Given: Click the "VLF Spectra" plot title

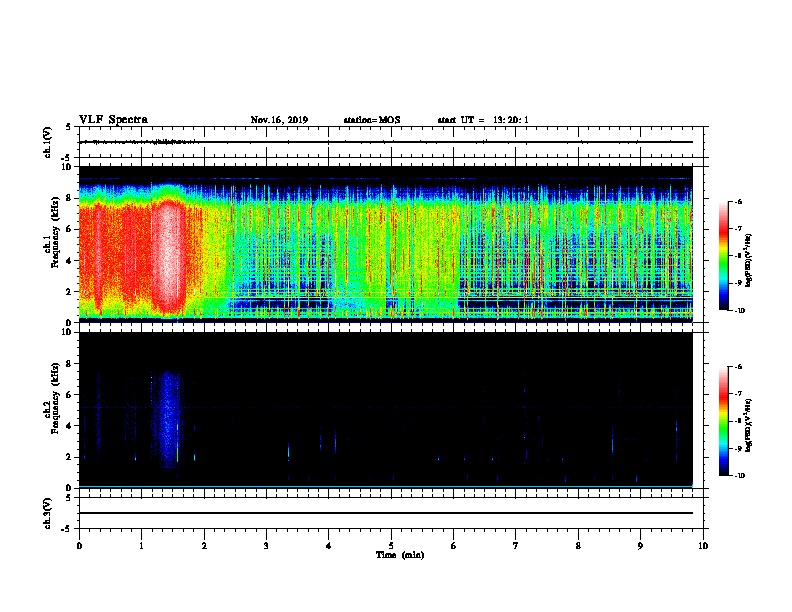Looking at the screenshot, I should 113,120.
